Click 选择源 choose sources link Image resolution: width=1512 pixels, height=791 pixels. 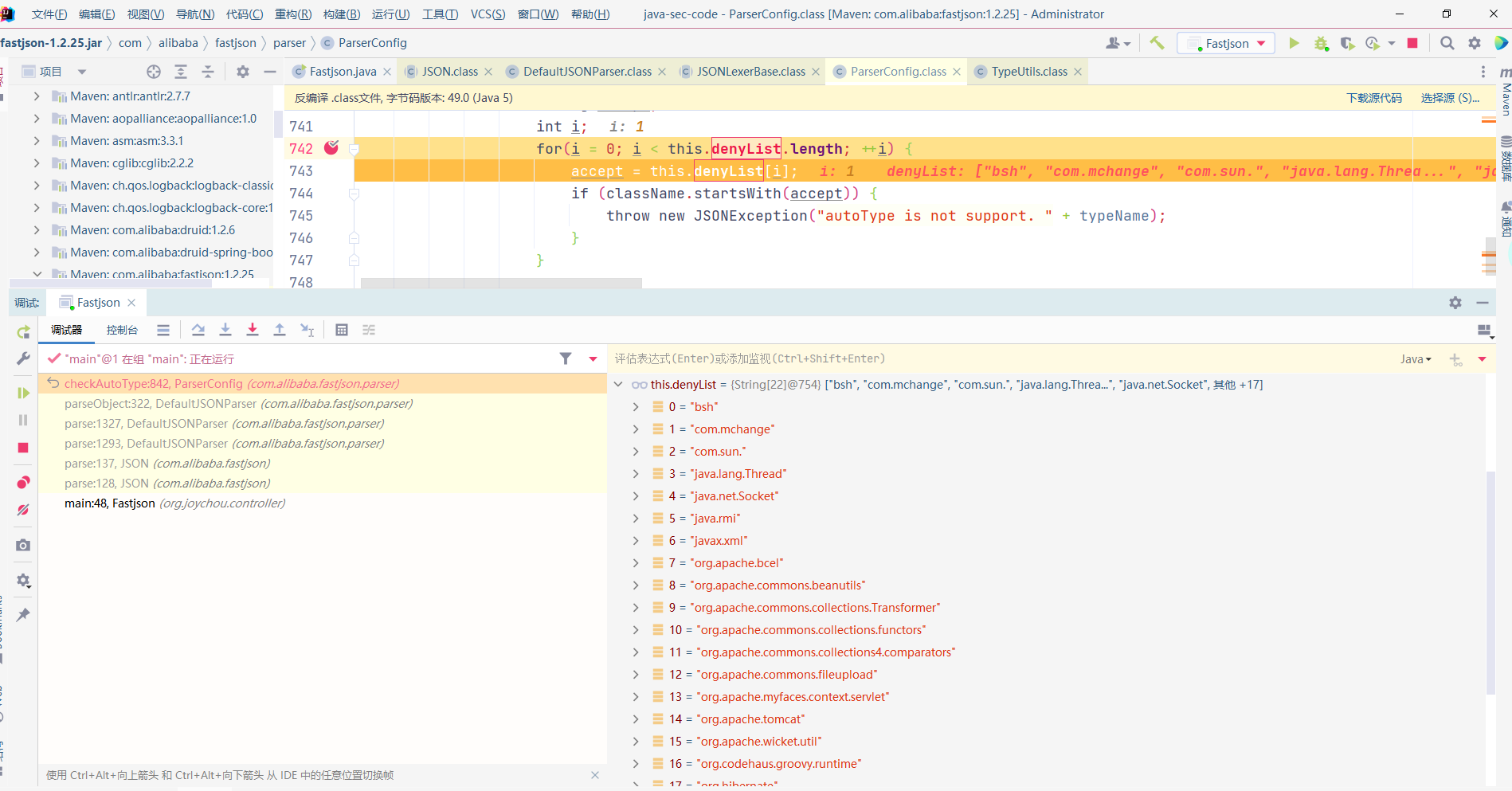click(1450, 98)
